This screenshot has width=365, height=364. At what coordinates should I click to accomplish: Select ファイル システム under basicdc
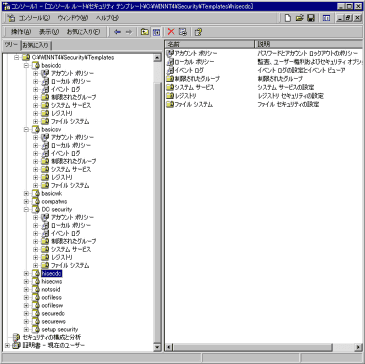point(70,121)
